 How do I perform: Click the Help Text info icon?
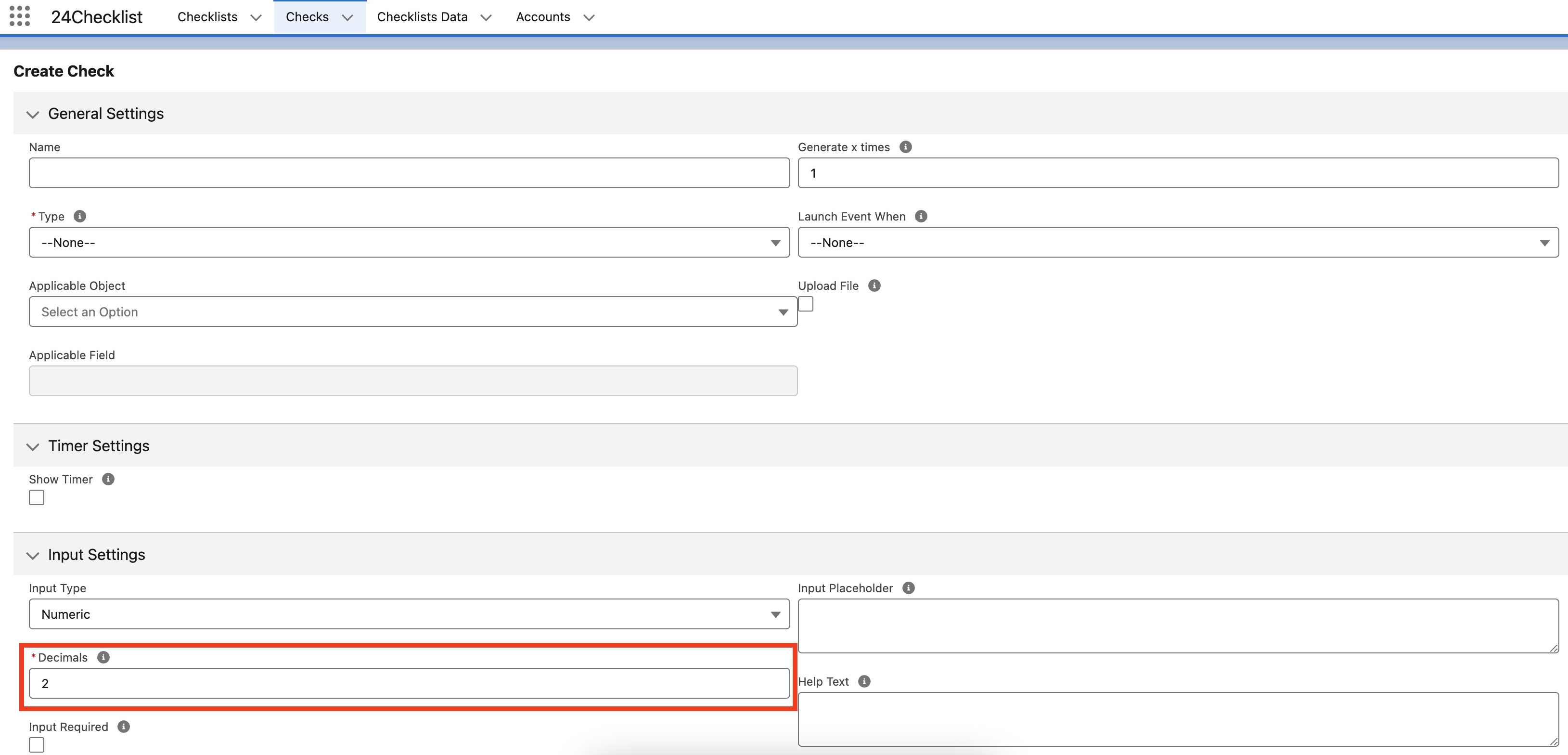click(864, 681)
